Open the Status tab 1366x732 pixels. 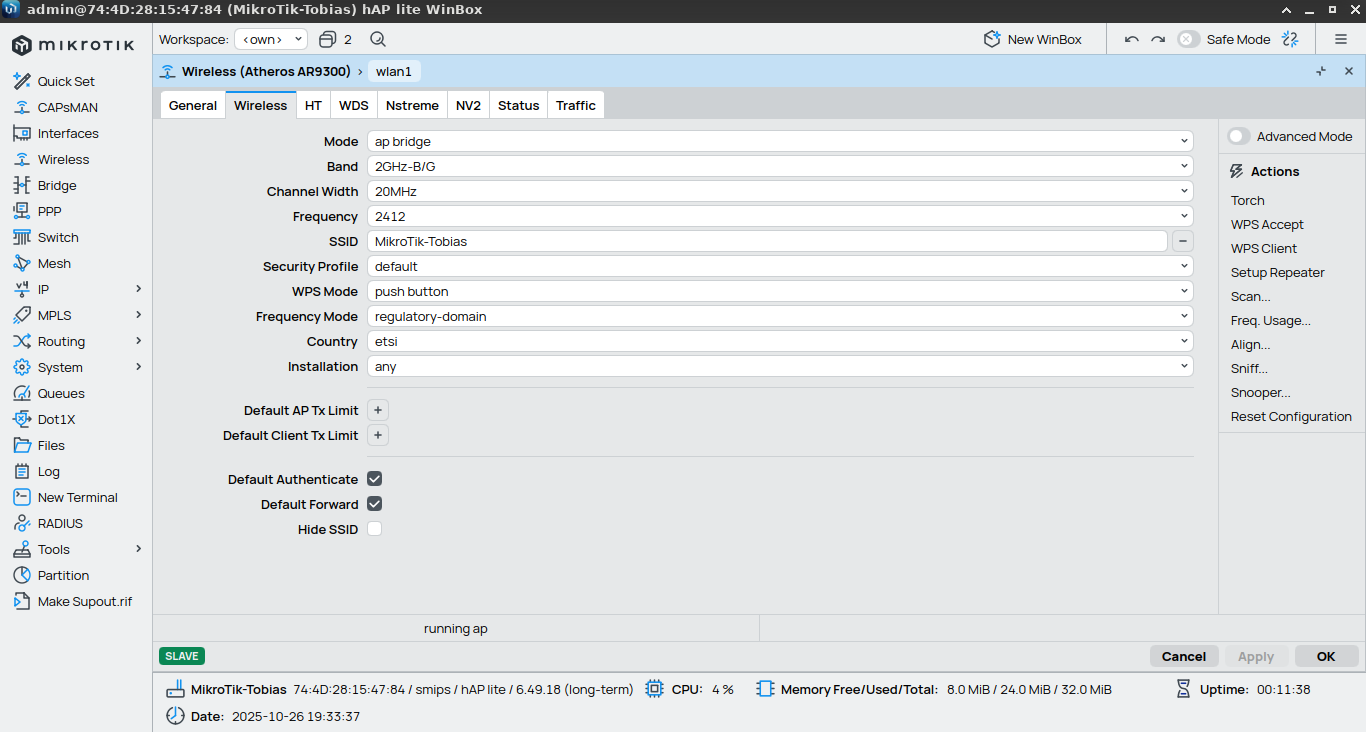pyautogui.click(x=518, y=105)
